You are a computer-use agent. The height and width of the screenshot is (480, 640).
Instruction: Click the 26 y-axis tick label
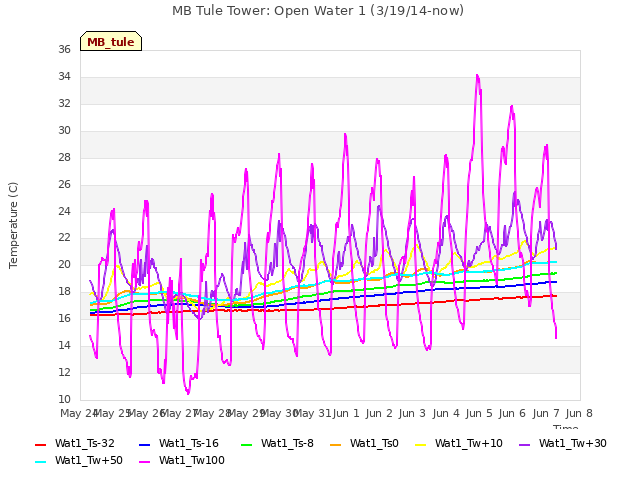(64, 184)
